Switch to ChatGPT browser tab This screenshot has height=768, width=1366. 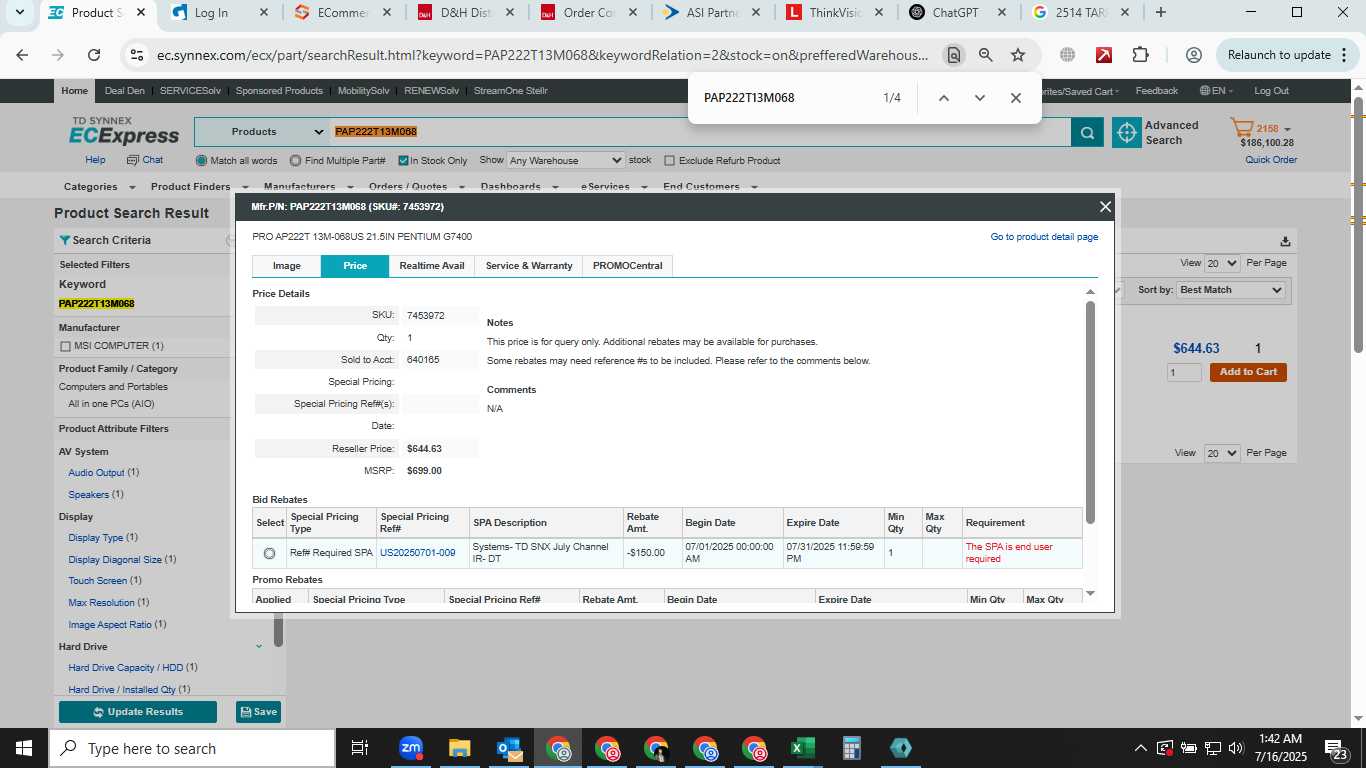957,13
